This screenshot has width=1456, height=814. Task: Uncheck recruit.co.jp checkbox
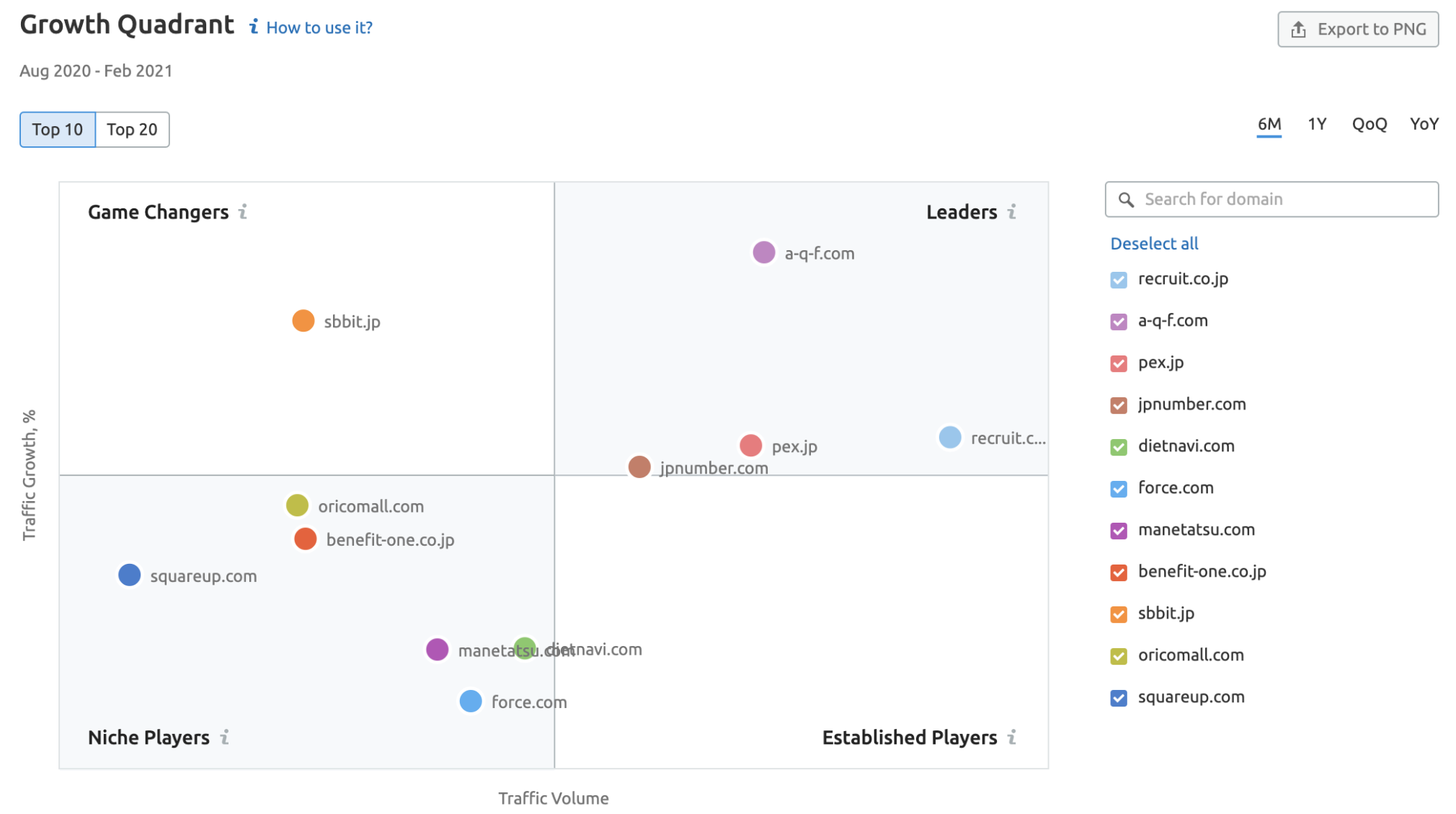point(1119,280)
